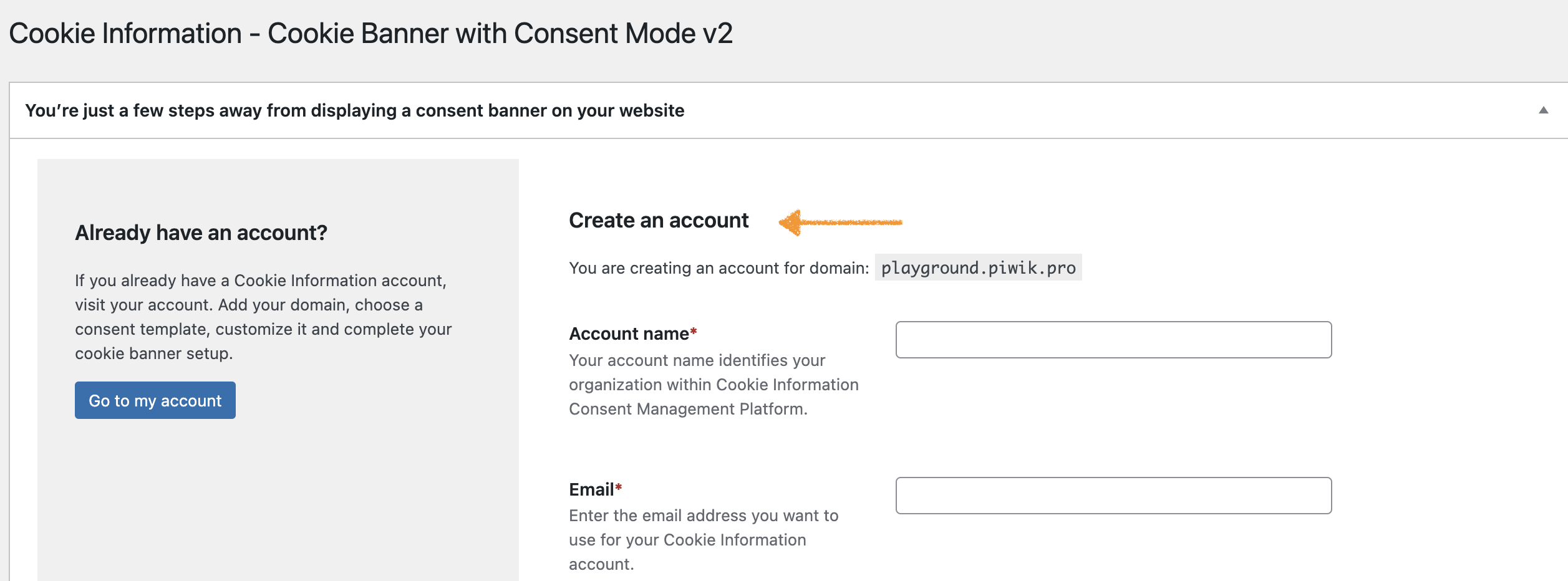Click the Create an account heading
This screenshot has width=1568, height=581.
click(x=658, y=221)
